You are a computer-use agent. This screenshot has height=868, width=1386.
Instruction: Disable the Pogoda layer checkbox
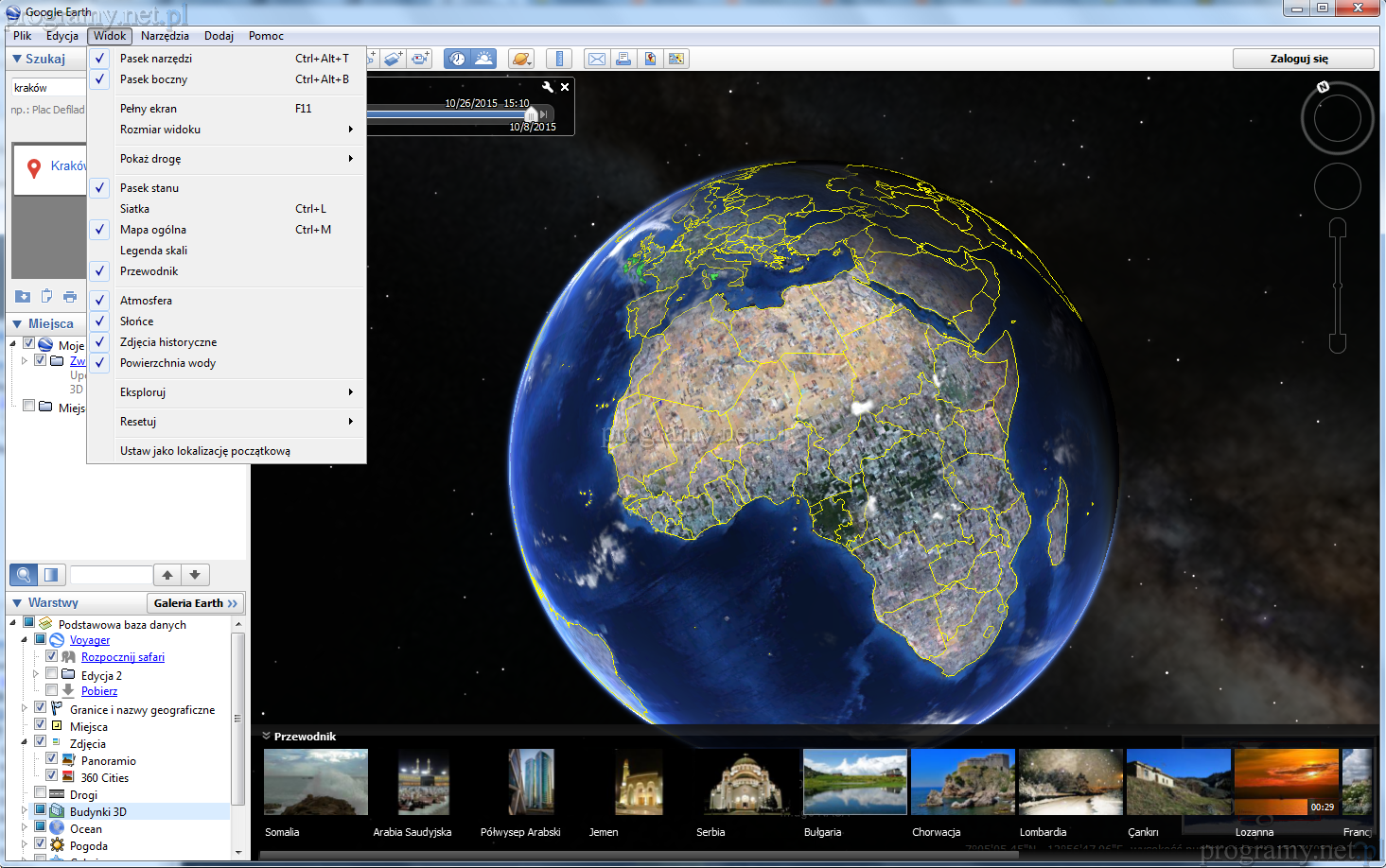pos(41,844)
